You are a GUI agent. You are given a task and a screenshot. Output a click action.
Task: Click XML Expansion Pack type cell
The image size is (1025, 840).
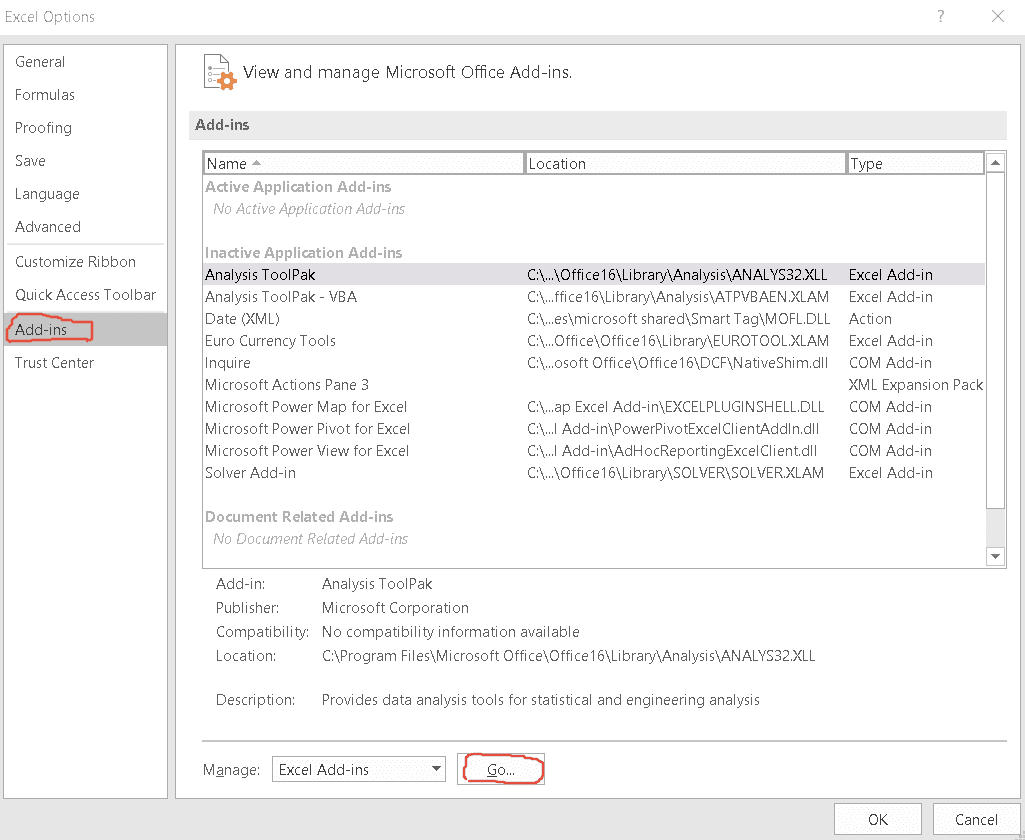[x=916, y=385]
